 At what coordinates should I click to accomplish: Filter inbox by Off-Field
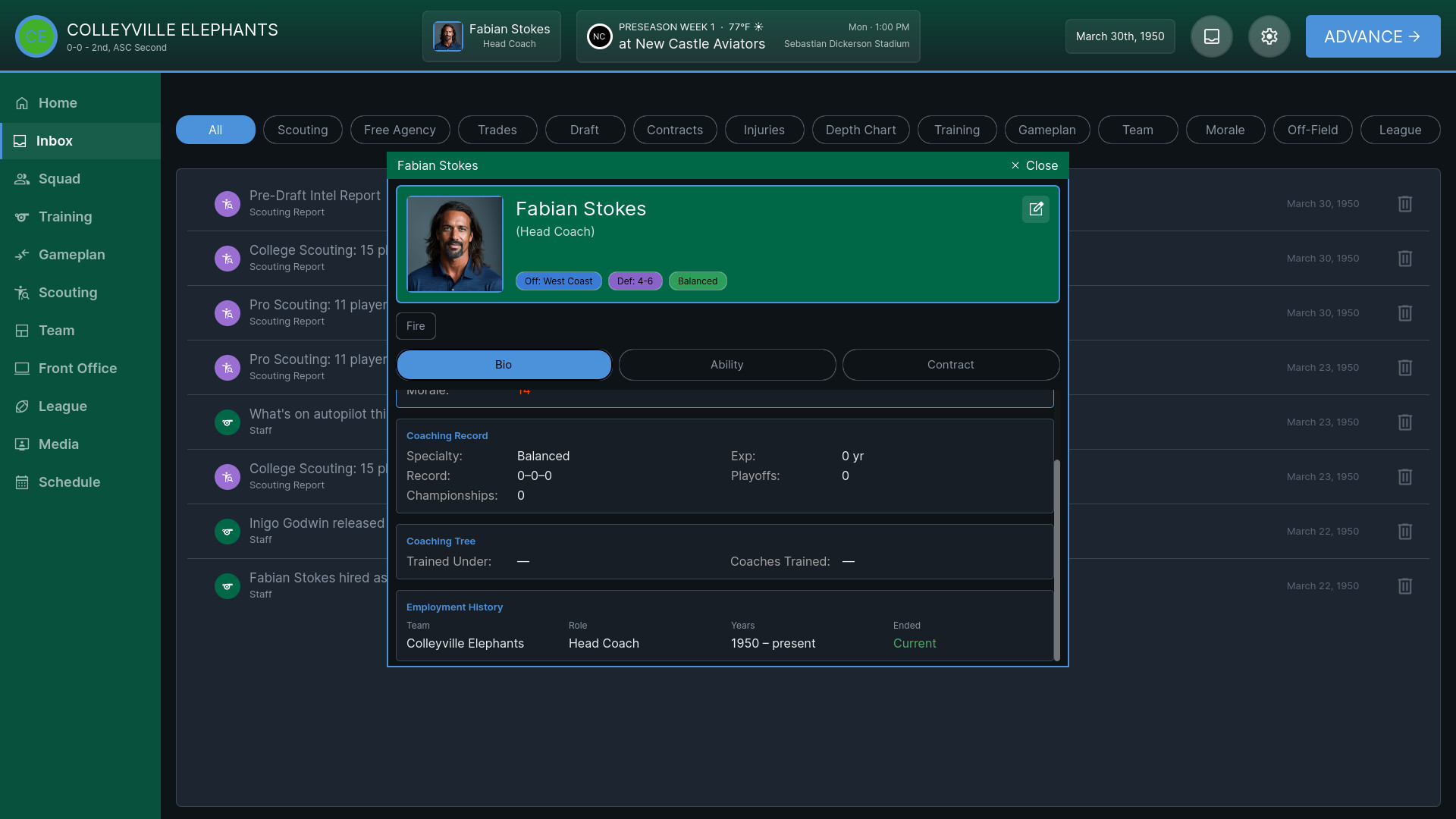1313,130
